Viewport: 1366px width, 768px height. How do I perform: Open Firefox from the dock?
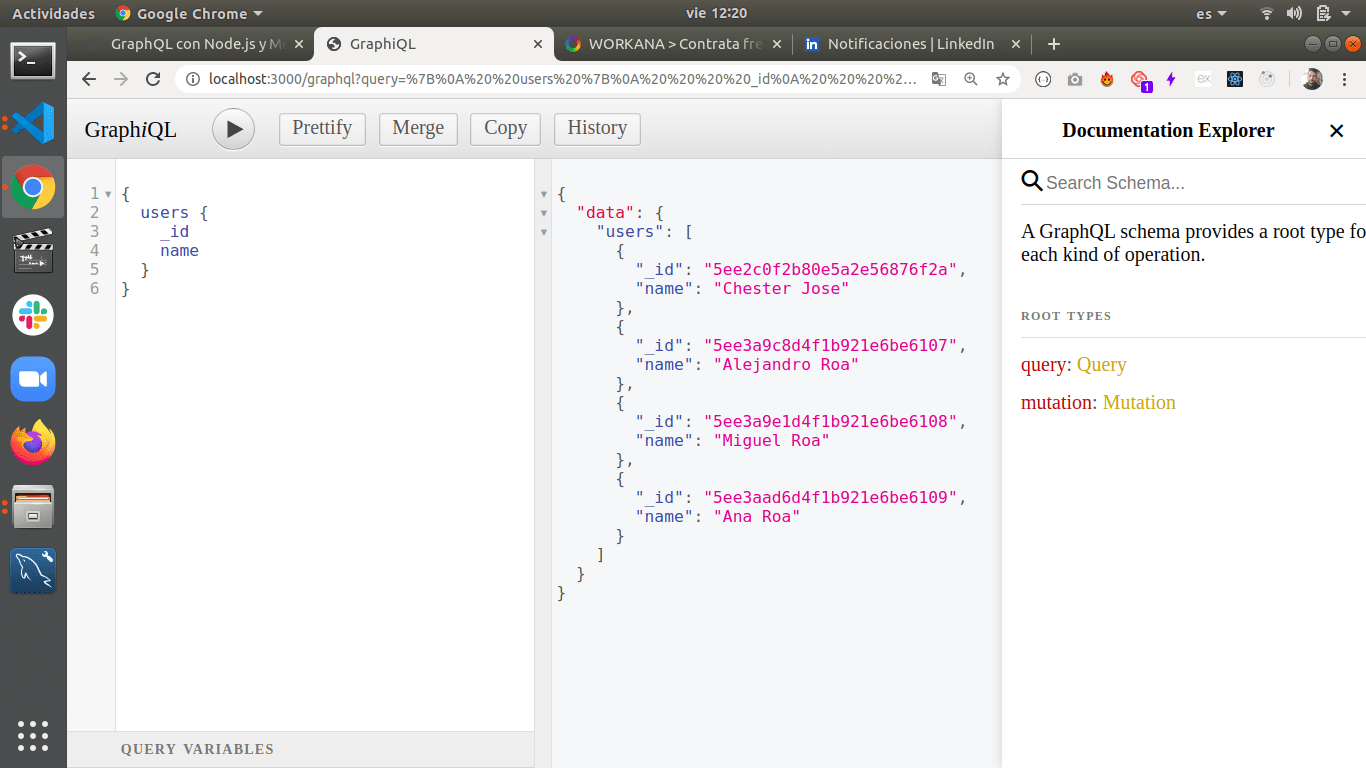click(x=33, y=443)
